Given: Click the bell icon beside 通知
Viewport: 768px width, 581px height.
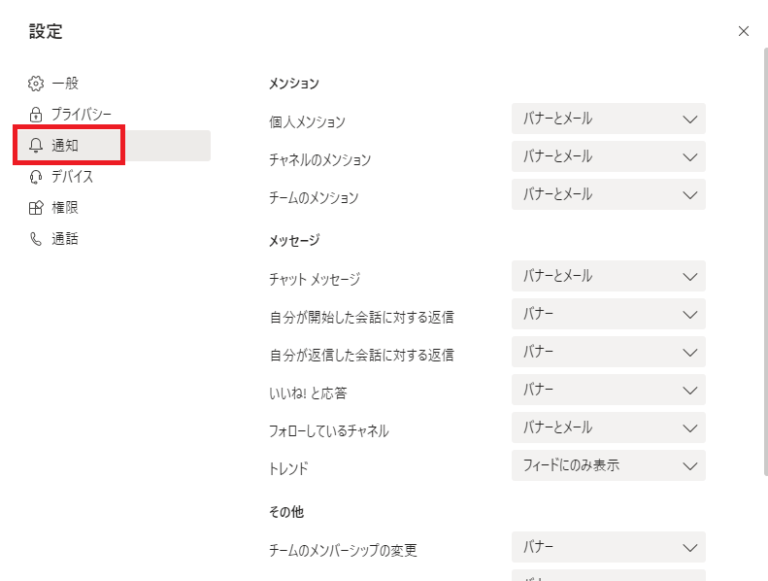Looking at the screenshot, I should pos(36,146).
